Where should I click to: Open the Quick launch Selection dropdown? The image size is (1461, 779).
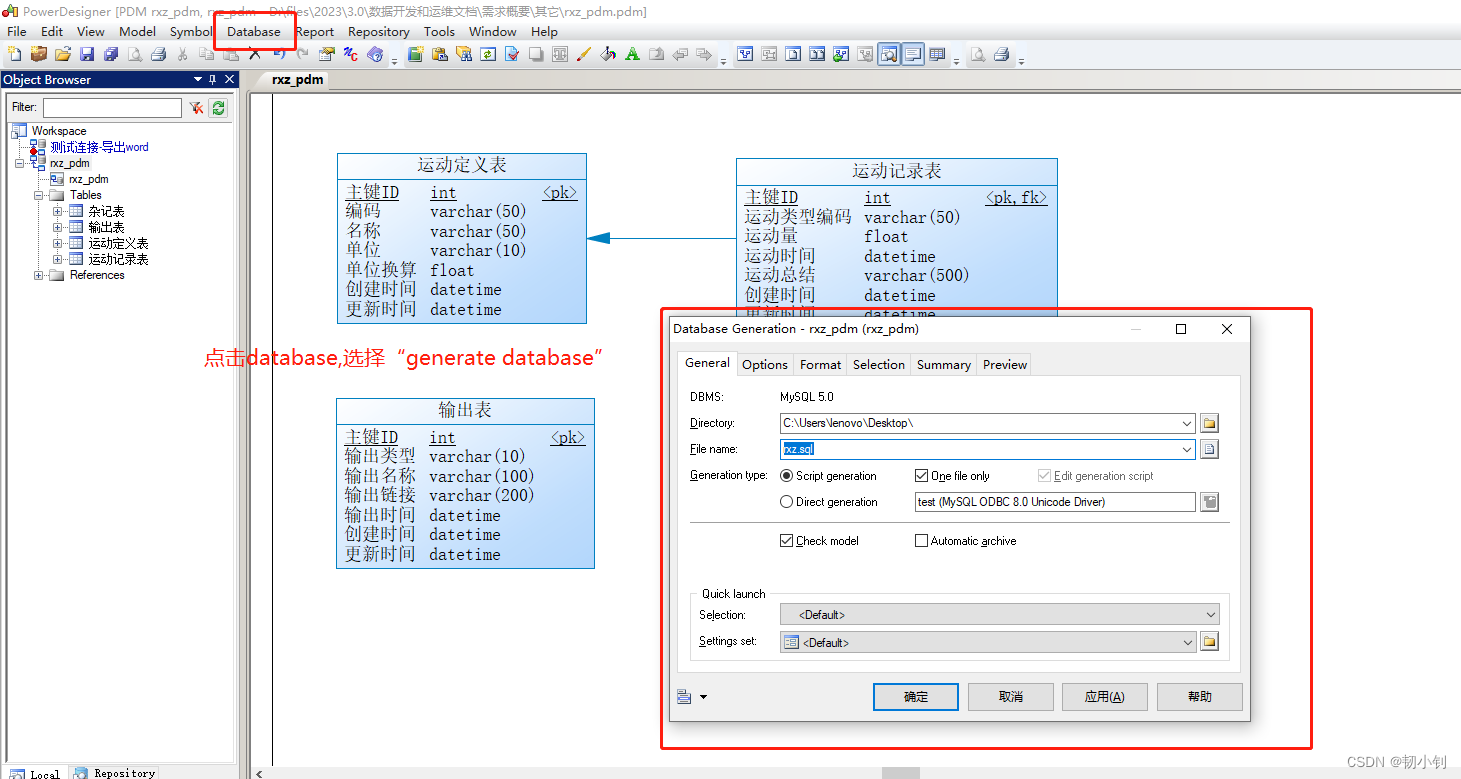click(x=1210, y=615)
